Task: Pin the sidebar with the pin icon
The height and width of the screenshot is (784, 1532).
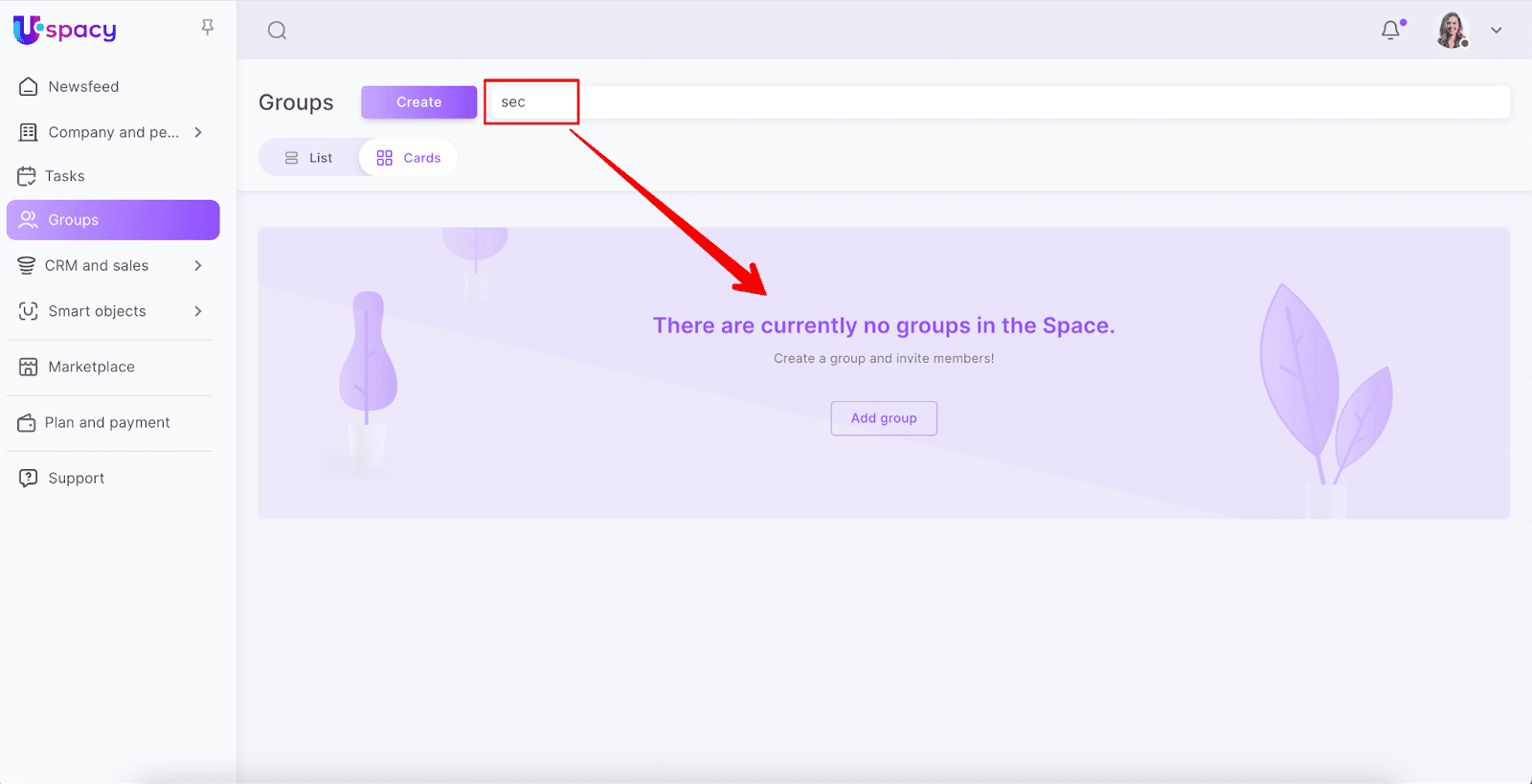Action: click(207, 28)
